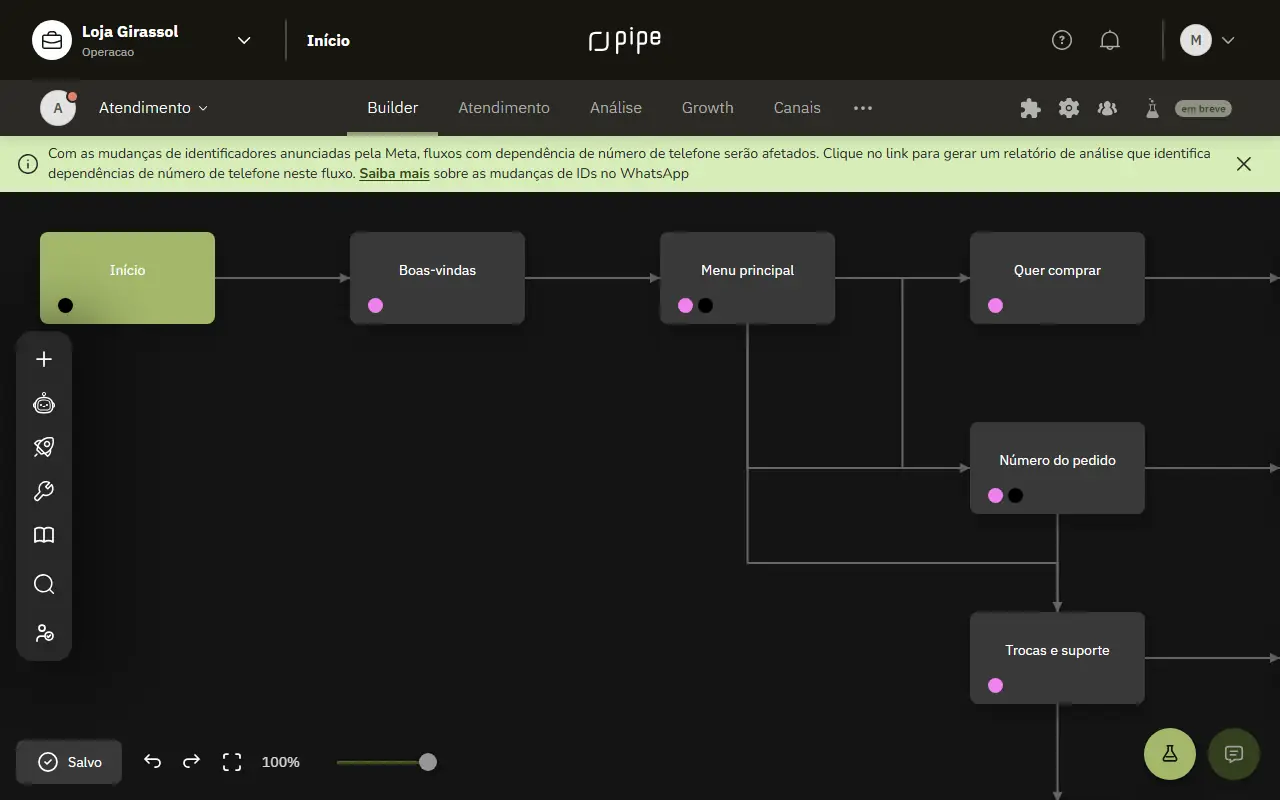Screen dimensions: 1280x800
Task: Open the gear settings icon
Action: (x=1069, y=108)
